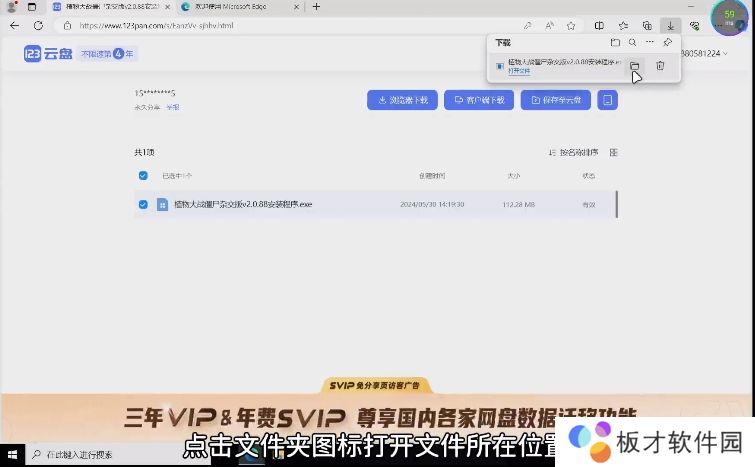Click the address bar URL field

coord(300,25)
